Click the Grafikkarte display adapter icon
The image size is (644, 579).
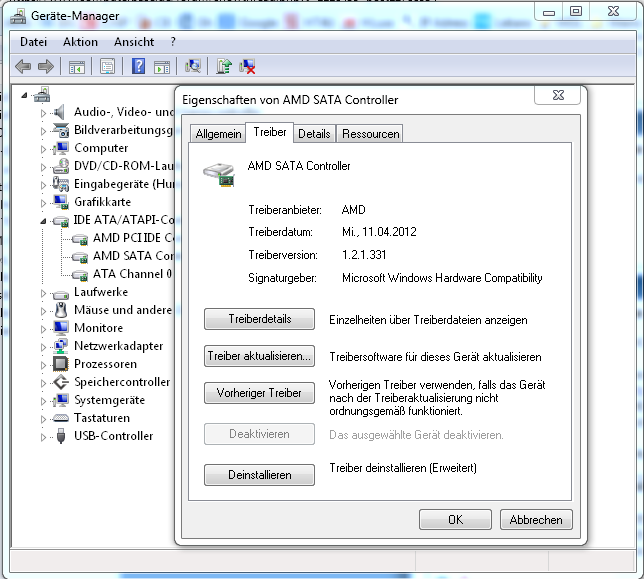pos(61,202)
